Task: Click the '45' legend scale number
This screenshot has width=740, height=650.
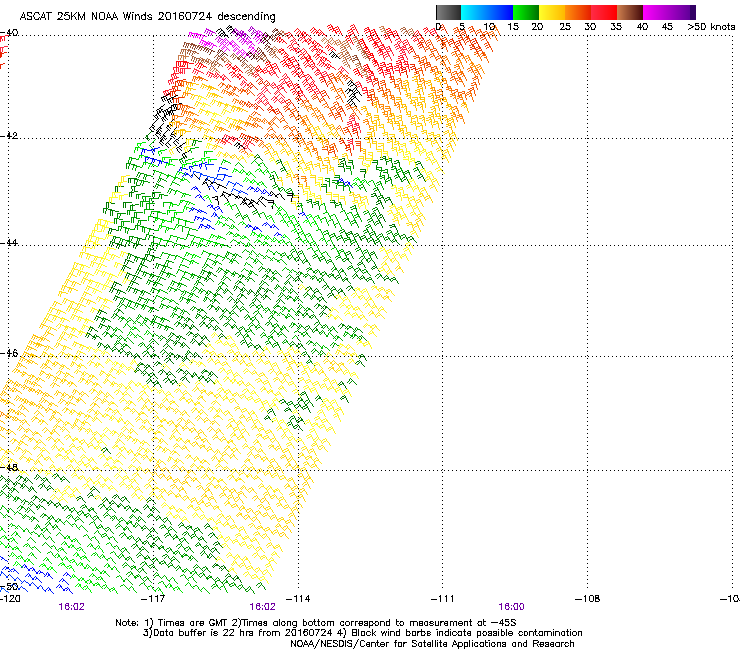Action: (x=667, y=27)
